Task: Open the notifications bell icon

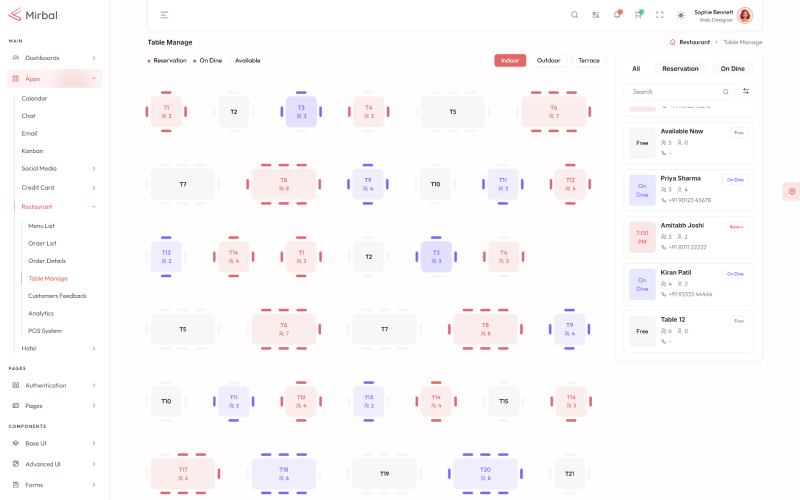Action: click(x=617, y=15)
